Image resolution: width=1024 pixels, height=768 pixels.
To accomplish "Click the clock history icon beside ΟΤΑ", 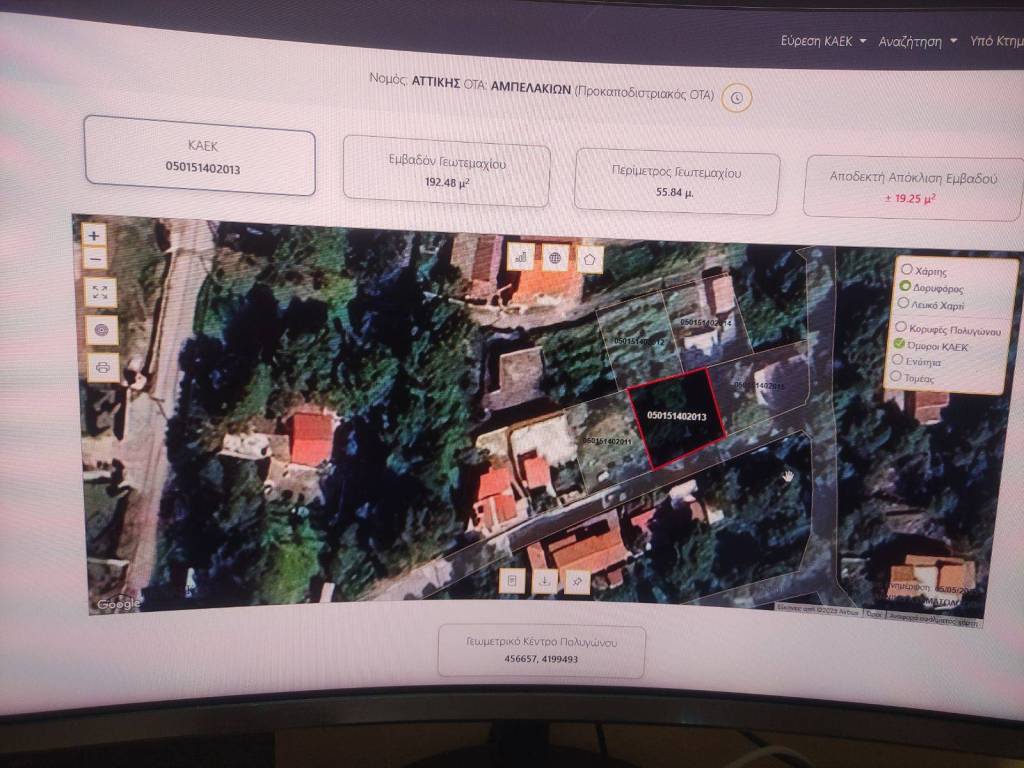I will 737,98.
